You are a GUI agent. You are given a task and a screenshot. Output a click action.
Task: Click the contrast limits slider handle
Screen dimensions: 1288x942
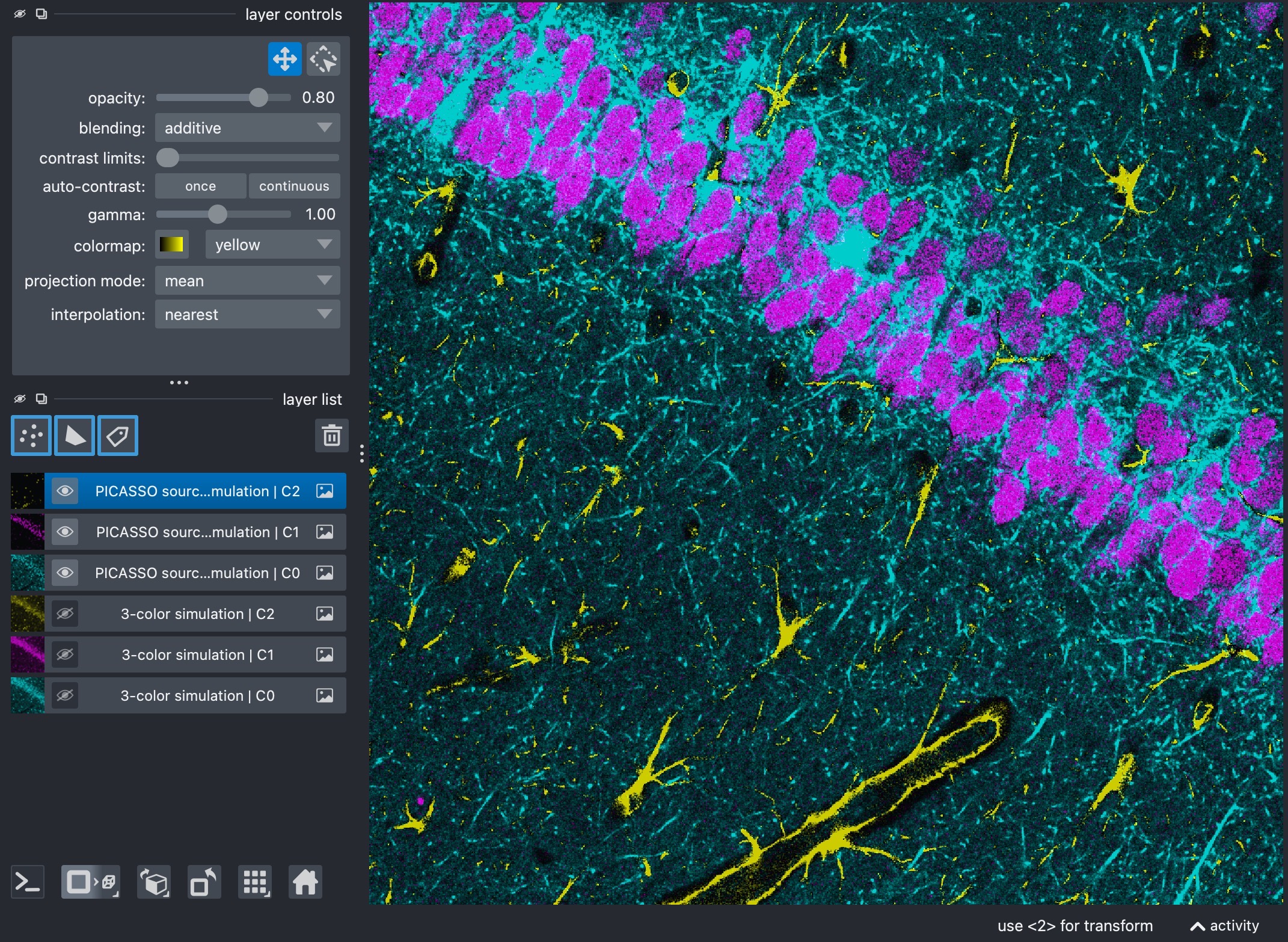(168, 158)
